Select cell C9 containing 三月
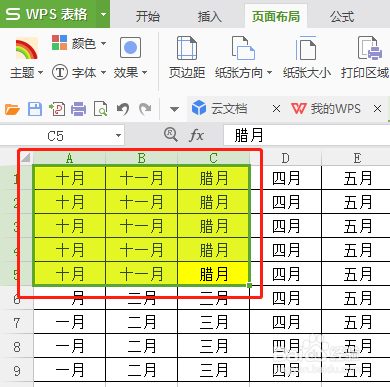The width and height of the screenshot is (390, 387). (x=213, y=370)
